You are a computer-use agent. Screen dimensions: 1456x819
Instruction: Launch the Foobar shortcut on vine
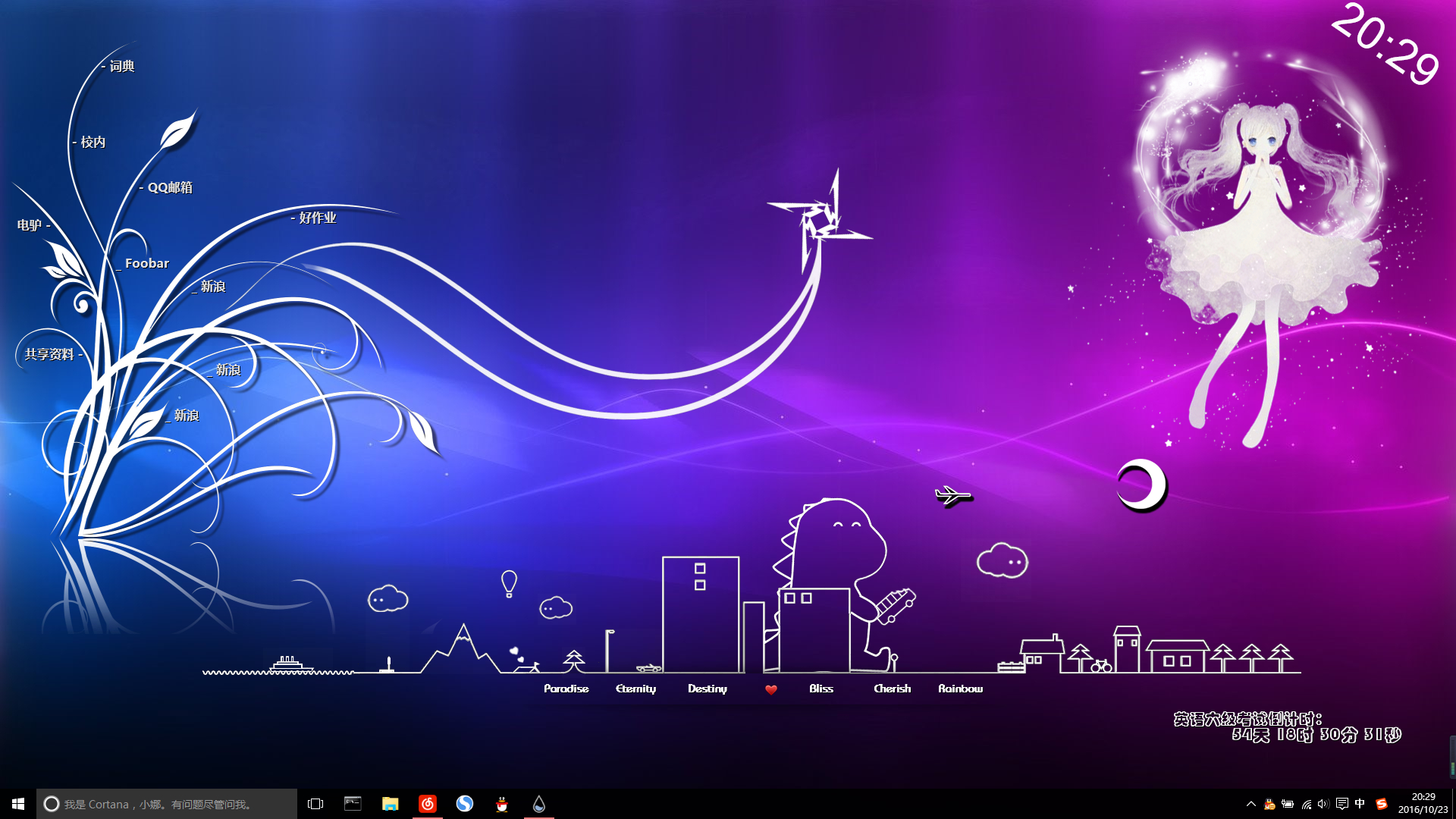(146, 263)
